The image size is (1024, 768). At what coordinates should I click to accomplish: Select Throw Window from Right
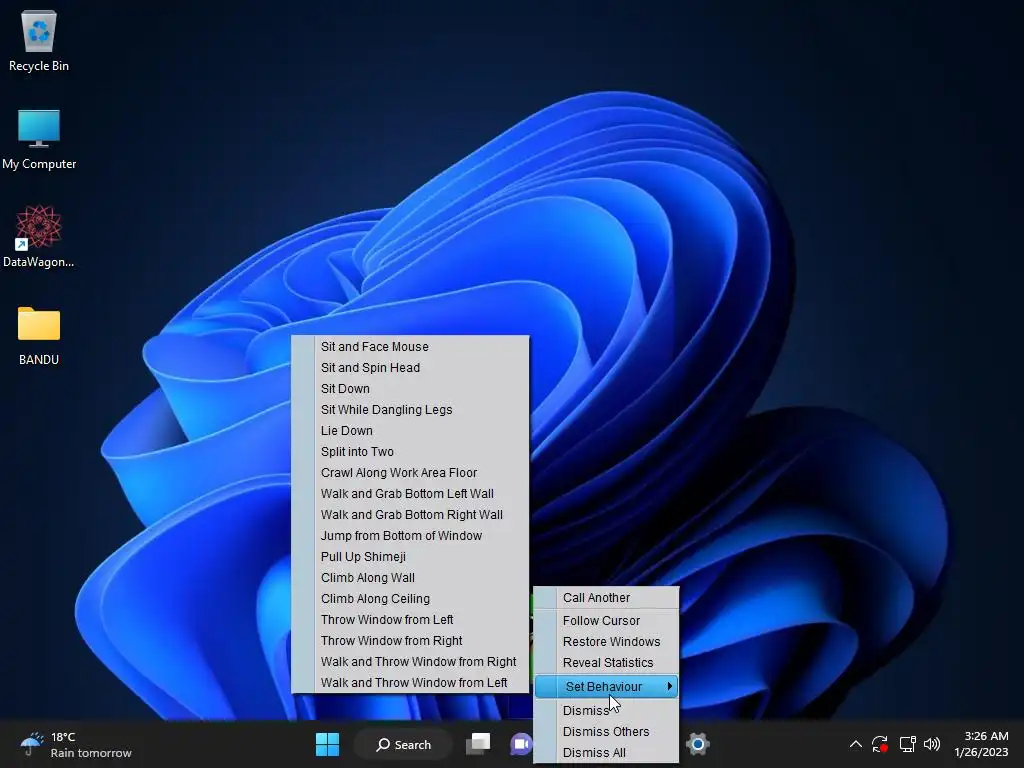(x=410, y=641)
